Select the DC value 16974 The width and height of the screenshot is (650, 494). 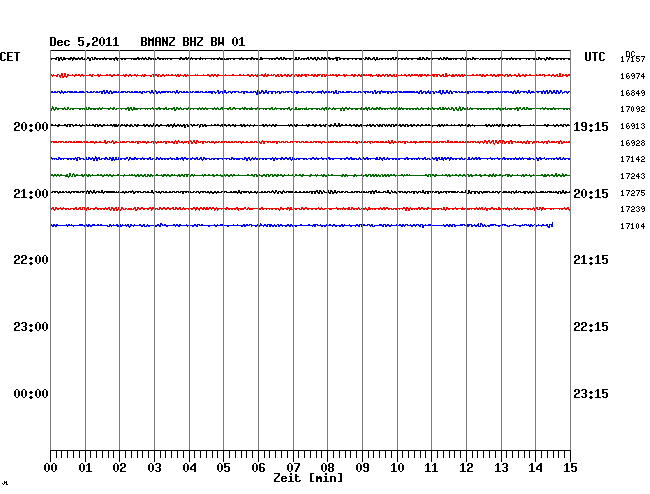pos(633,76)
